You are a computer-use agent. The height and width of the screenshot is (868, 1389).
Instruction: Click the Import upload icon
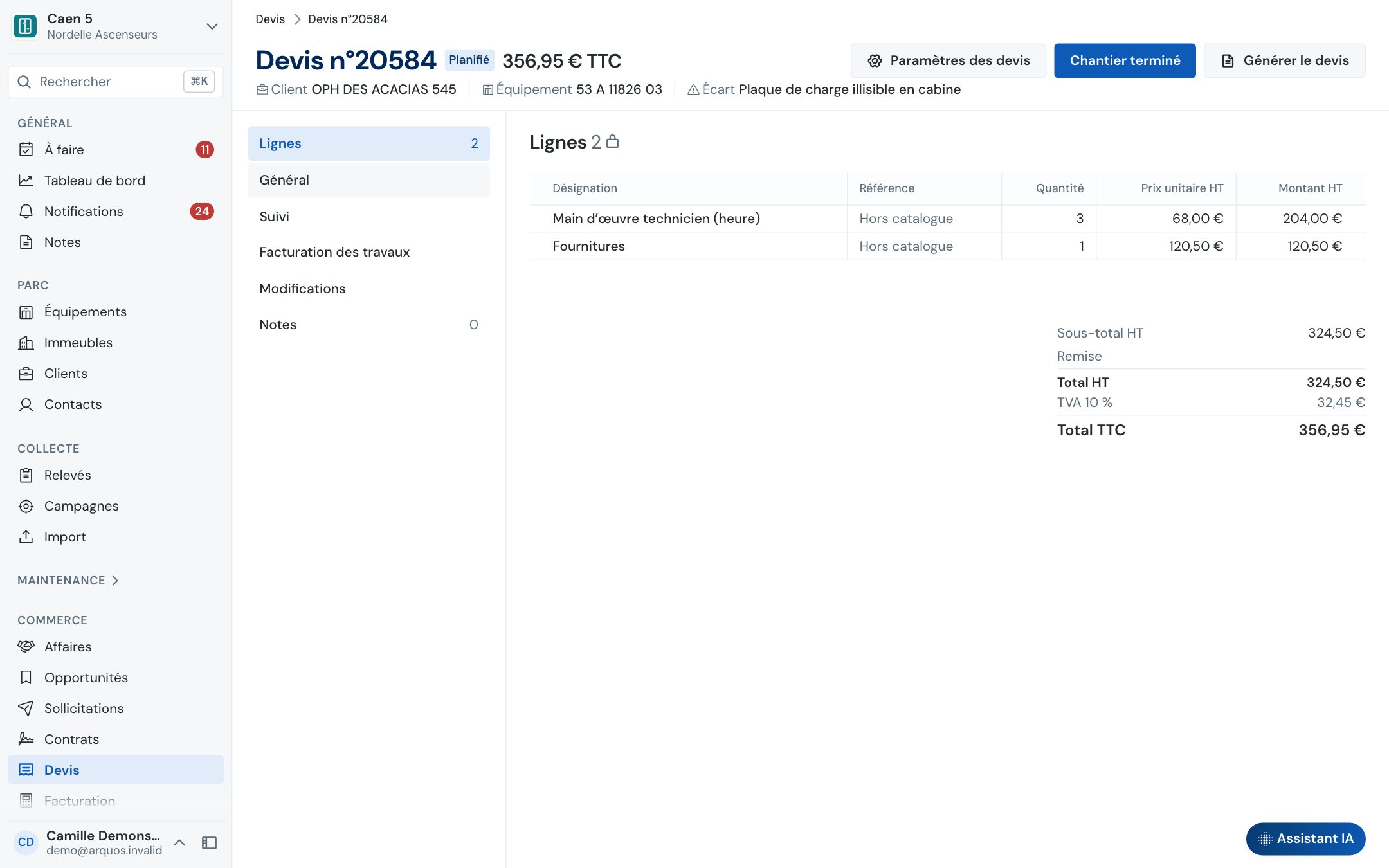click(x=26, y=537)
